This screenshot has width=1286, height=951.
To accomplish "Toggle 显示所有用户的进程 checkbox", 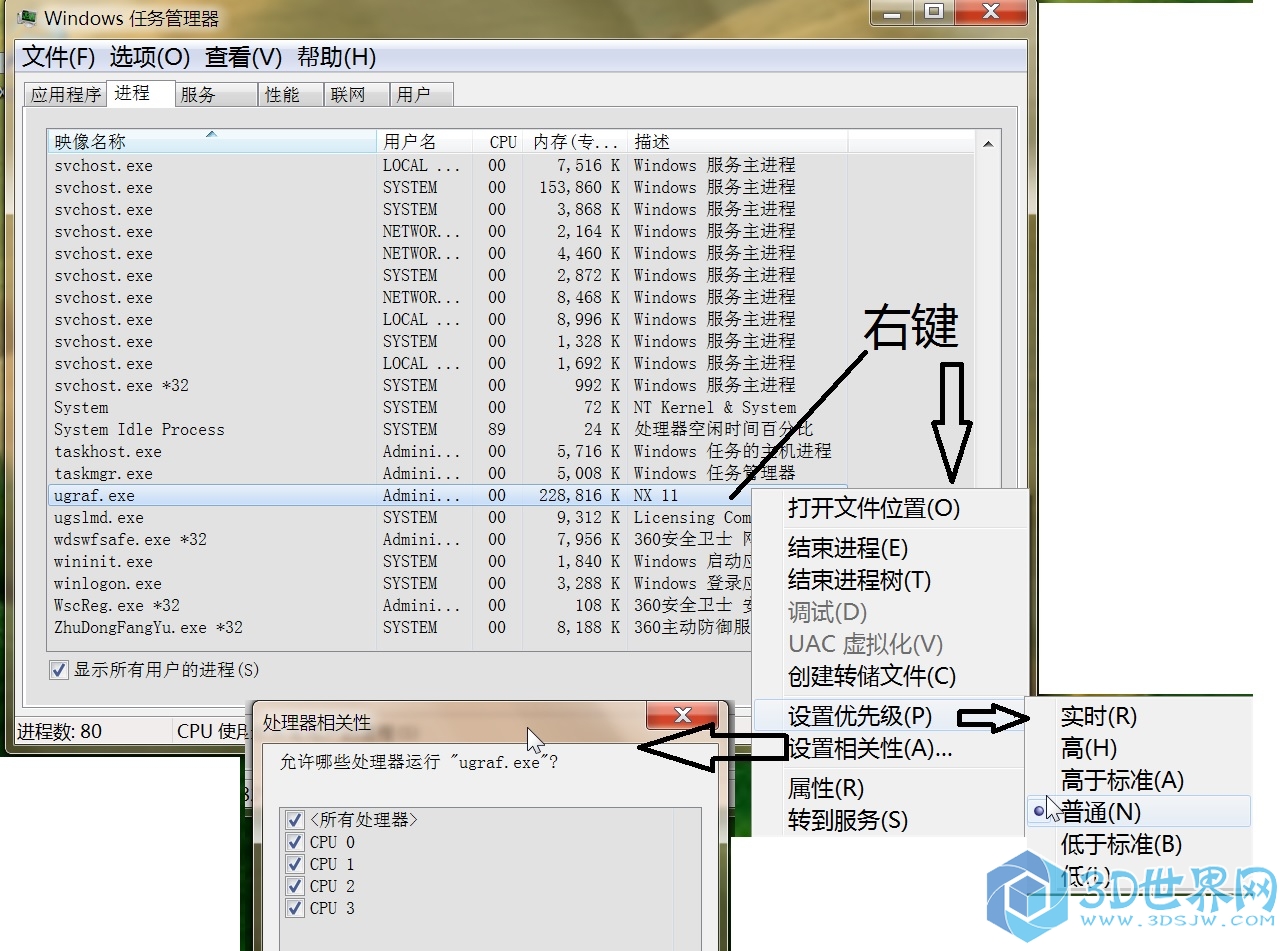I will pyautogui.click(x=59, y=670).
